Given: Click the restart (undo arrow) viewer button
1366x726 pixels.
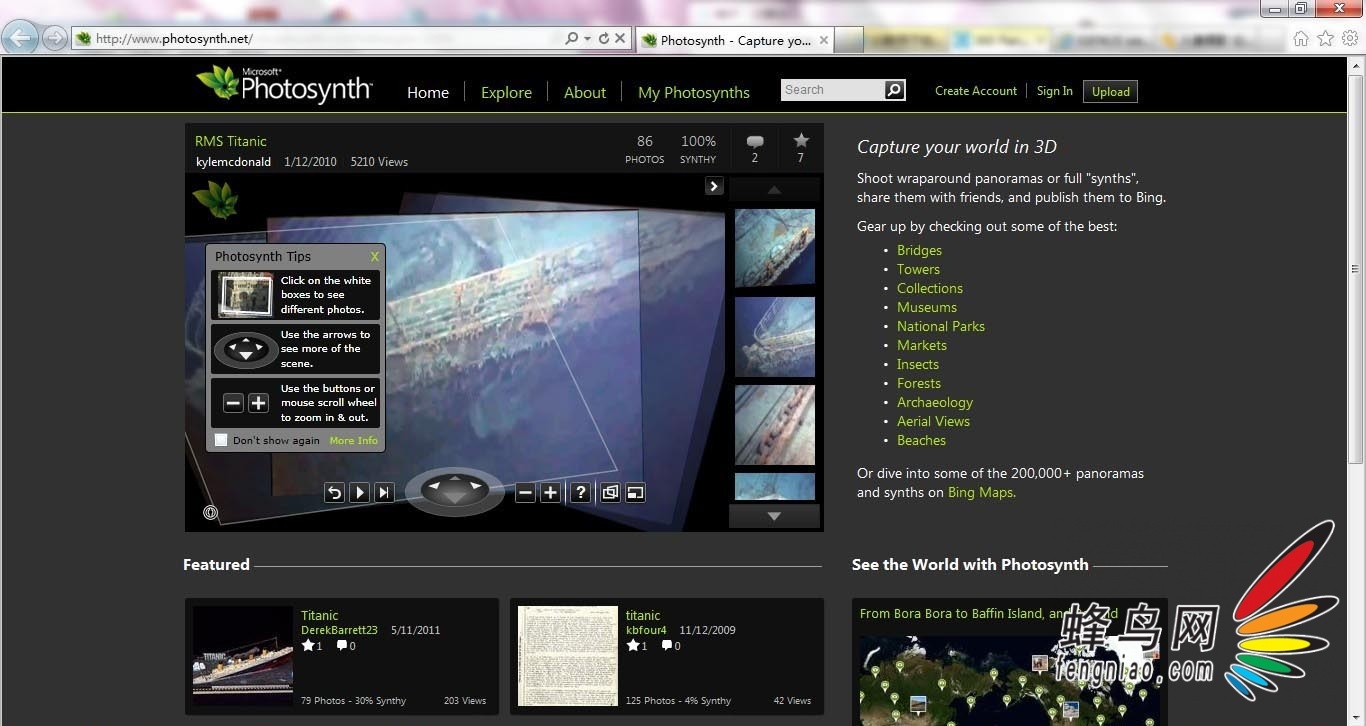Looking at the screenshot, I should (334, 492).
